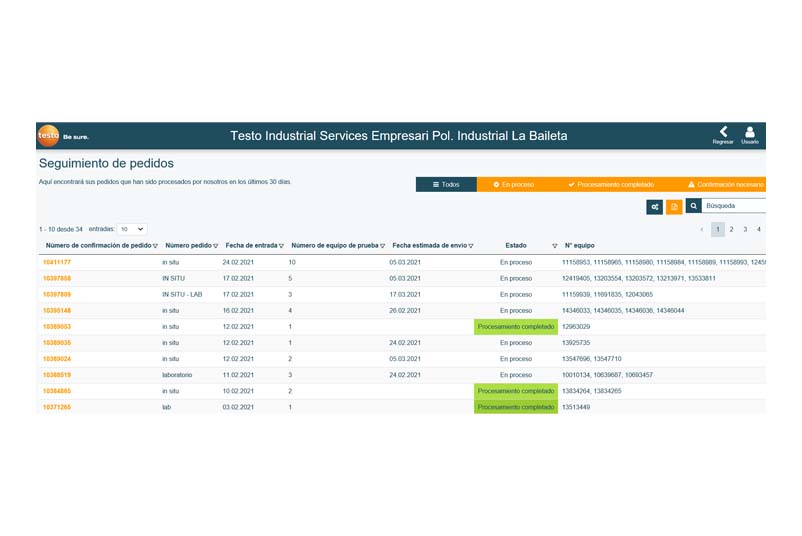Click the entry date 10.02.2021
Image resolution: width=802 pixels, height=536 pixels.
coord(238,391)
